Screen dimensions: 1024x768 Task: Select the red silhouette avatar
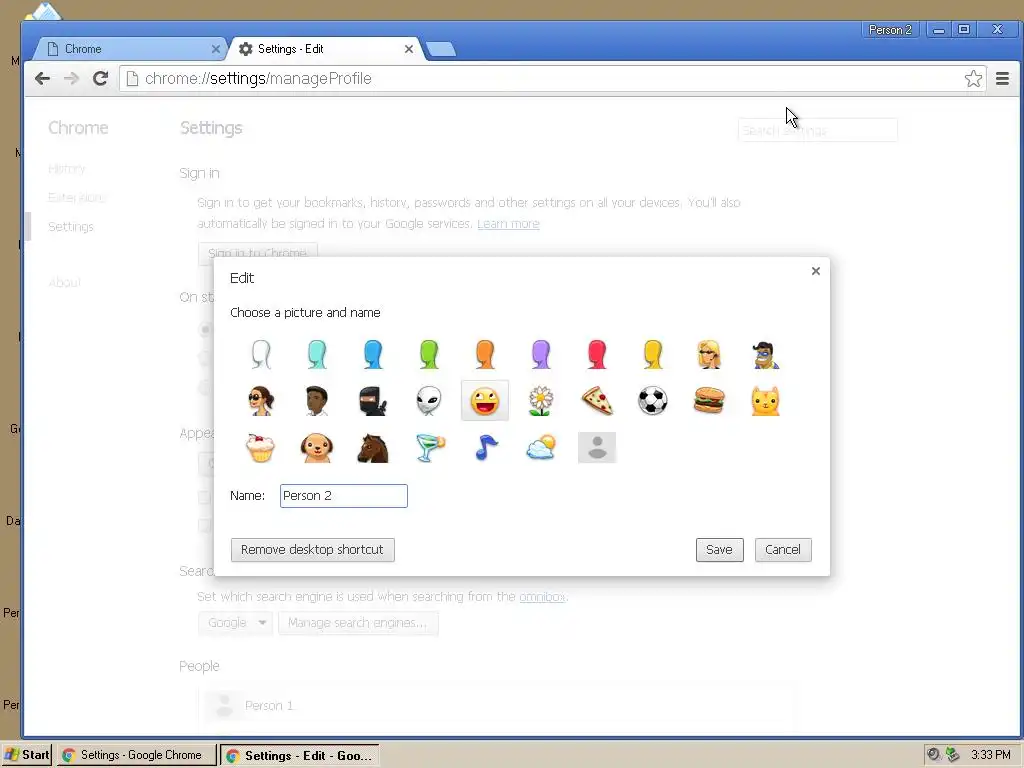(x=597, y=355)
